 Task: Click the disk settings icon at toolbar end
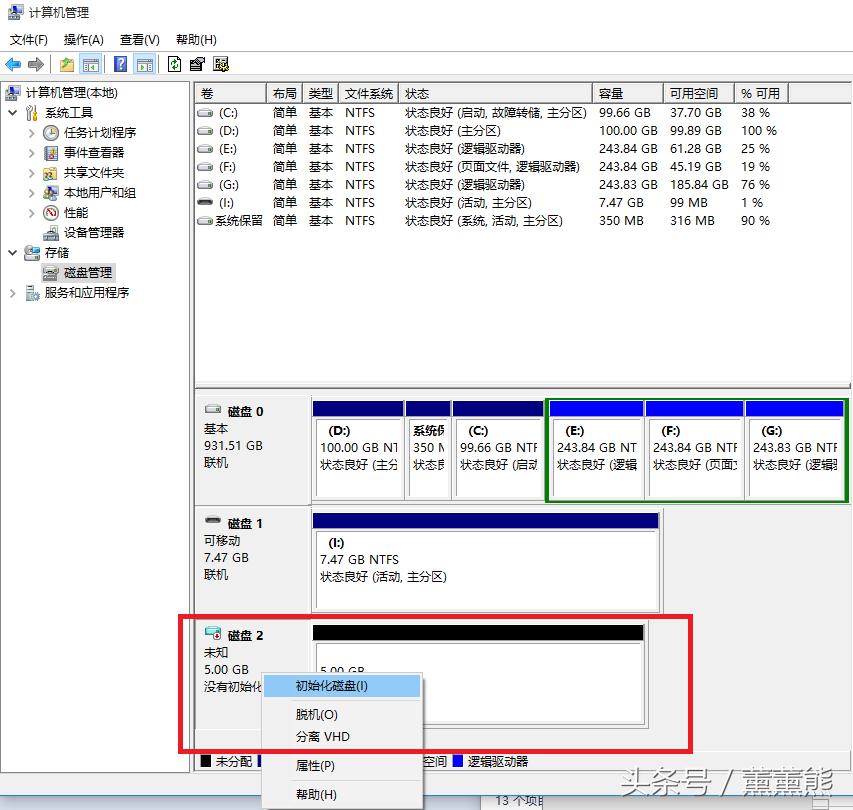[x=221, y=64]
